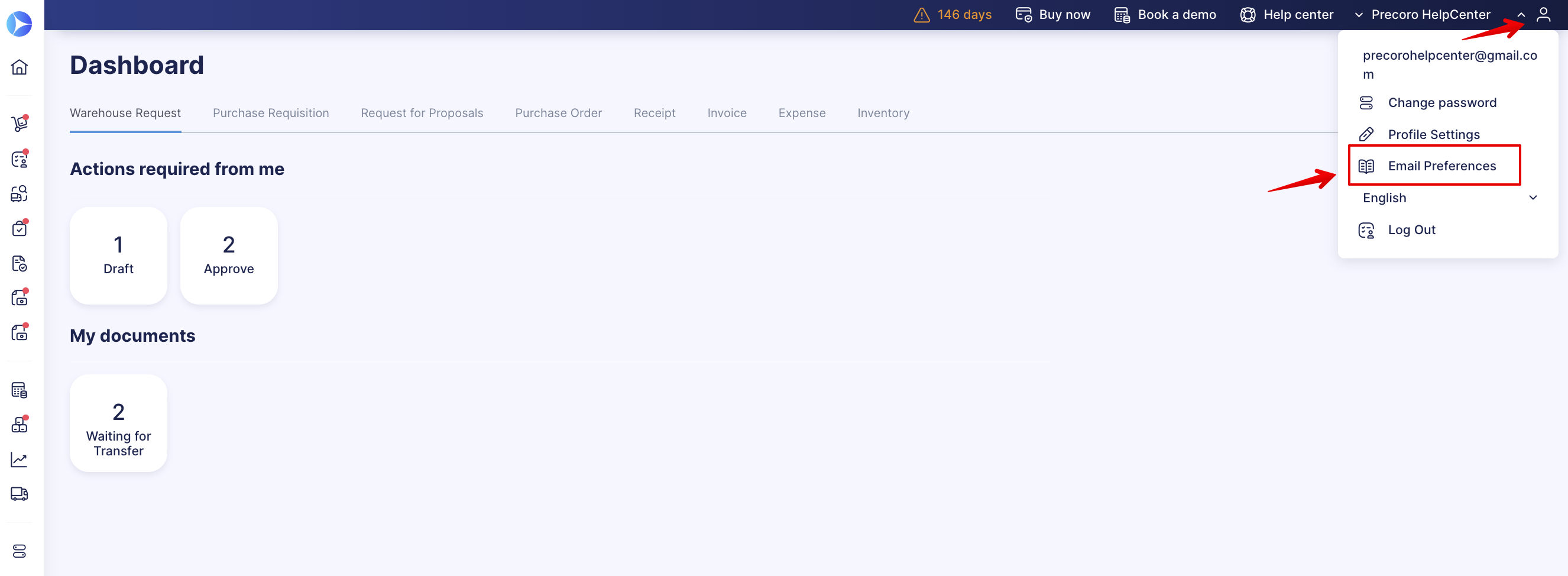This screenshot has height=576, width=1568.
Task: Open the document-check Receipt sidebar icon
Action: 20,264
